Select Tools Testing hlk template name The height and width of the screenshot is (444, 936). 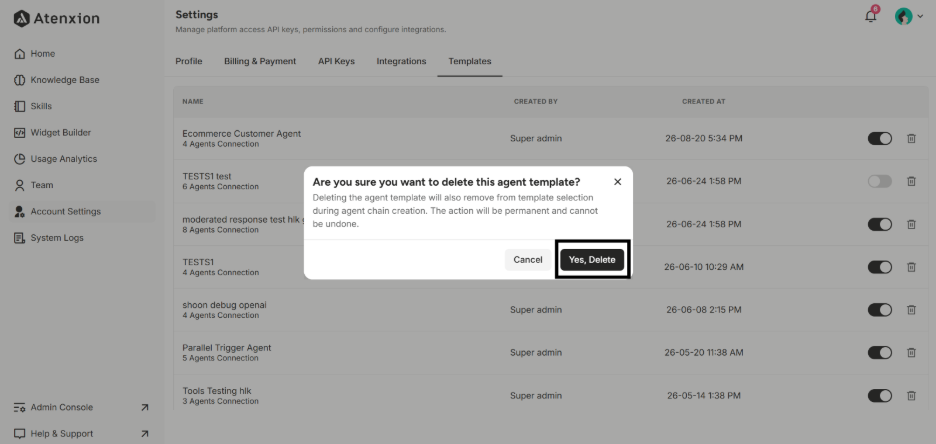point(217,391)
